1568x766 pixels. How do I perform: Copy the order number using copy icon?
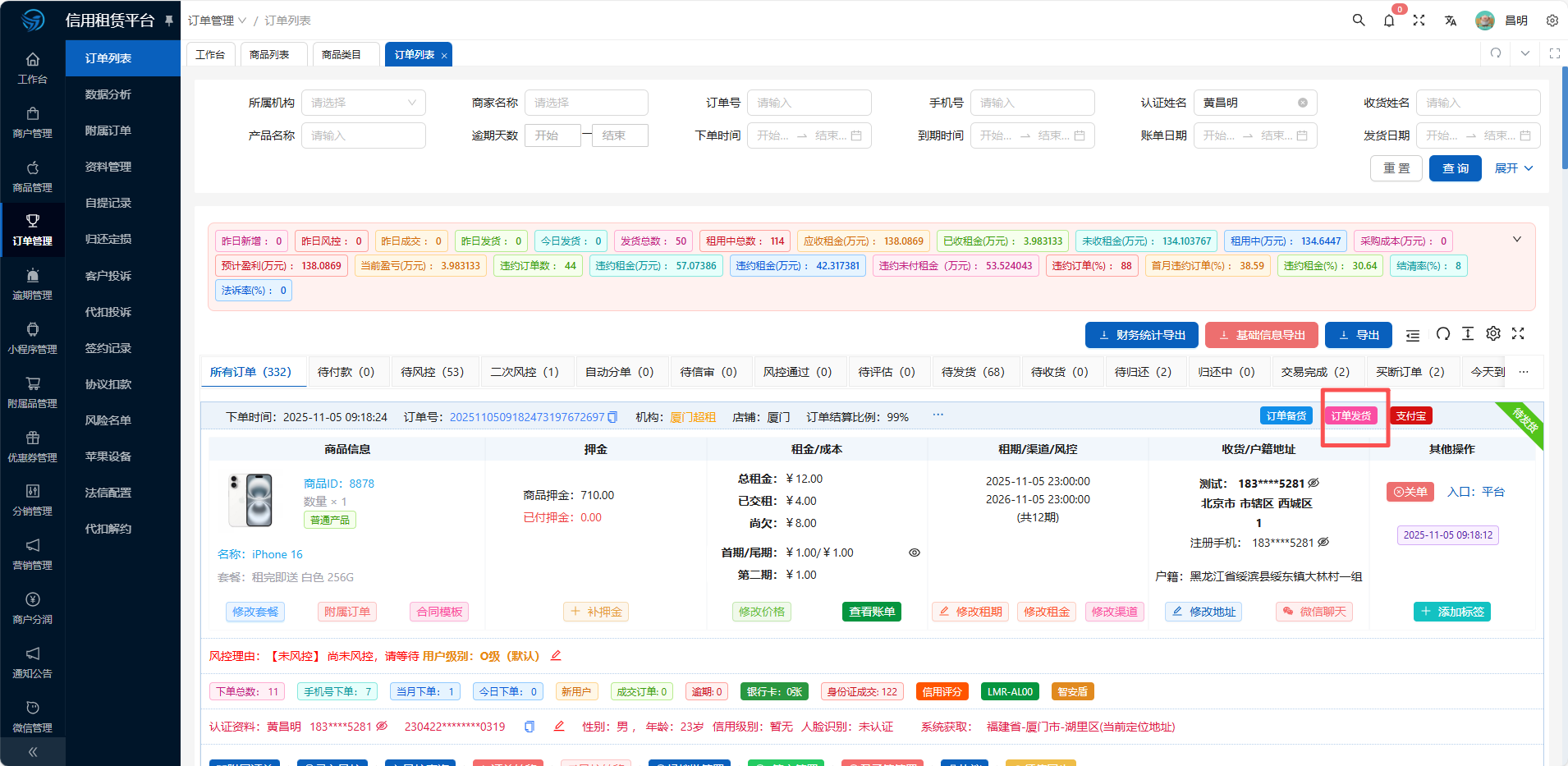[612, 417]
